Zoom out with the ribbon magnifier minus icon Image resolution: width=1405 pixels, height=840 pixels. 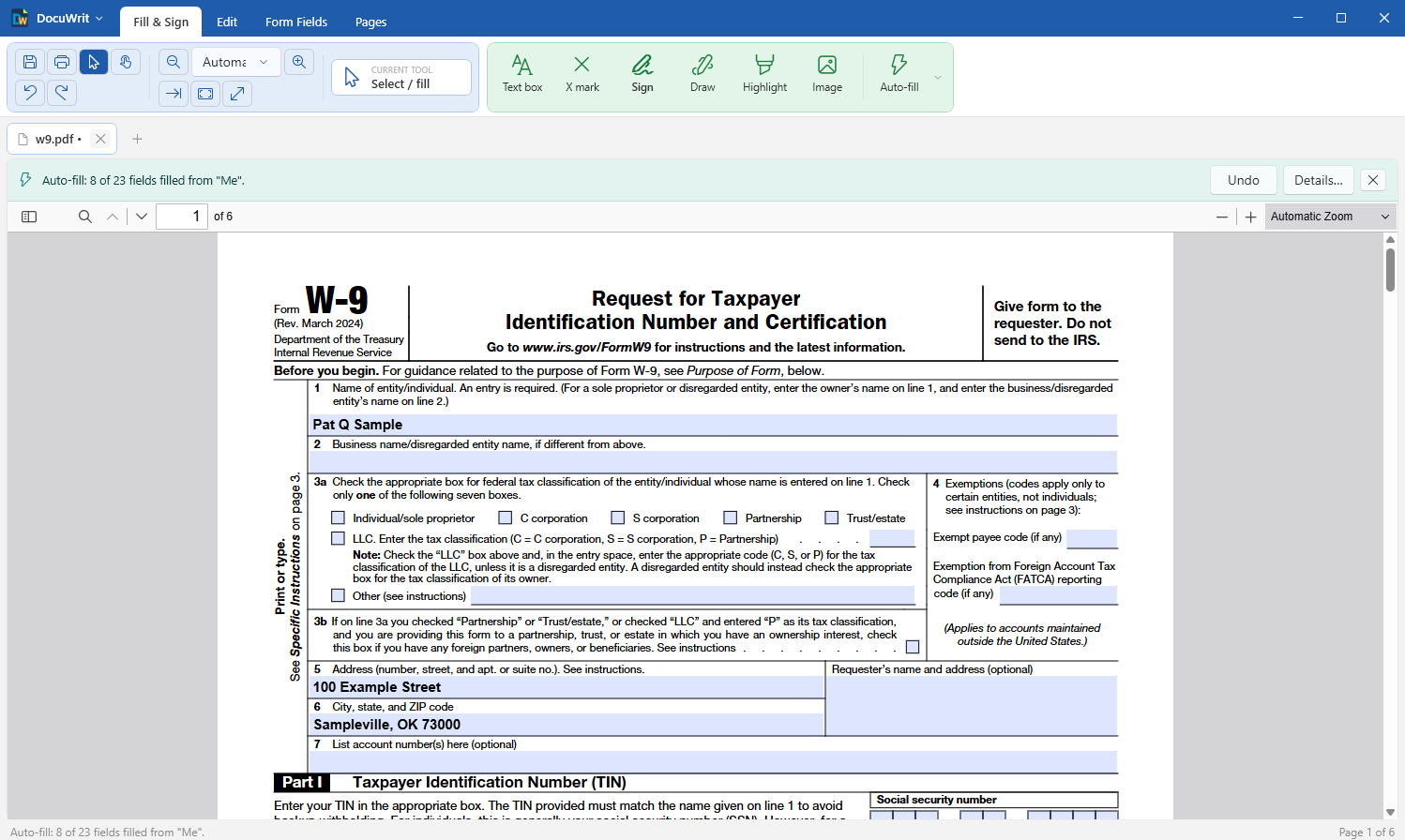click(x=174, y=62)
